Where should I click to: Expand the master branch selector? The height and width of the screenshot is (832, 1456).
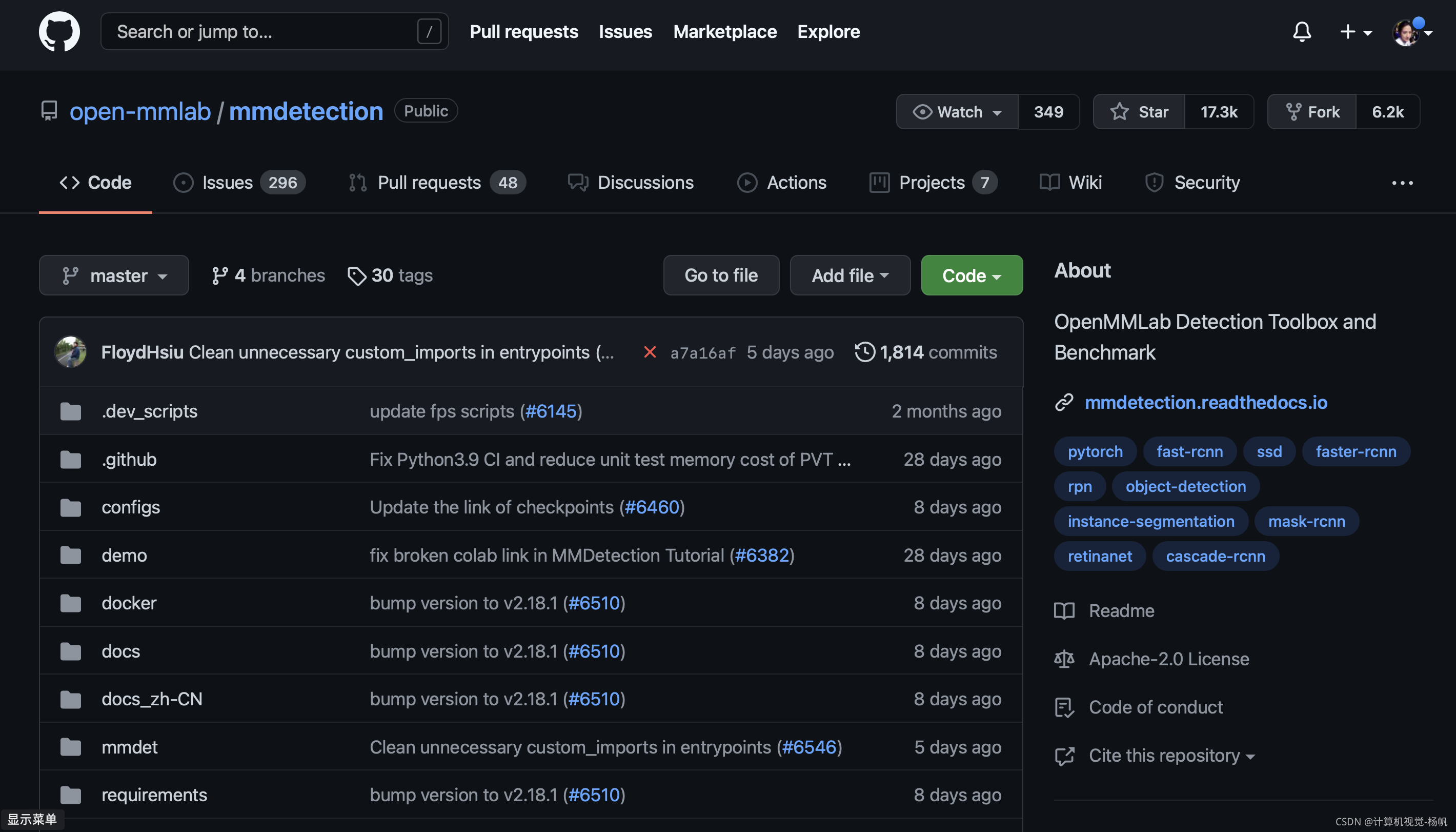[114, 275]
